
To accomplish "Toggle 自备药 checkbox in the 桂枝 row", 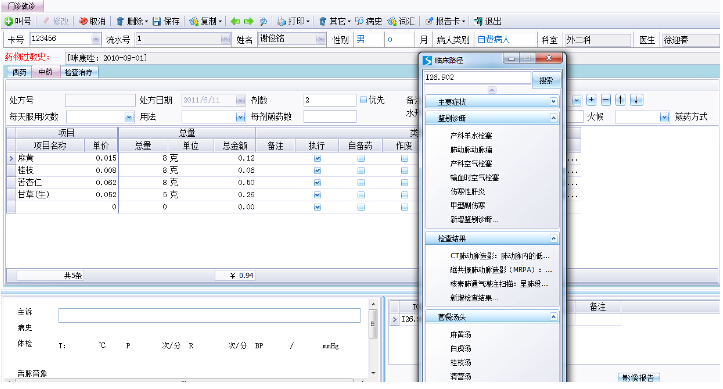I will (x=361, y=171).
